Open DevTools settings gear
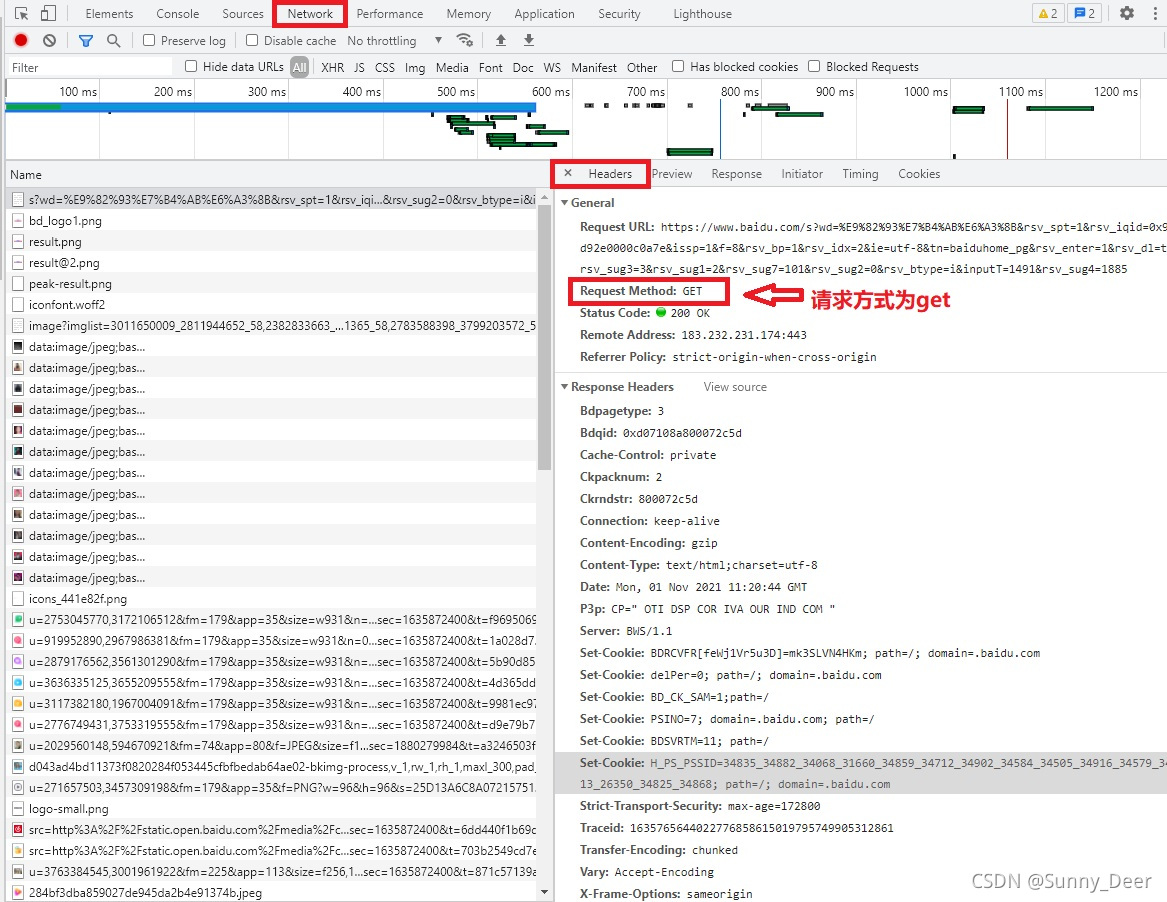Viewport: 1167px width, 902px height. click(1127, 13)
